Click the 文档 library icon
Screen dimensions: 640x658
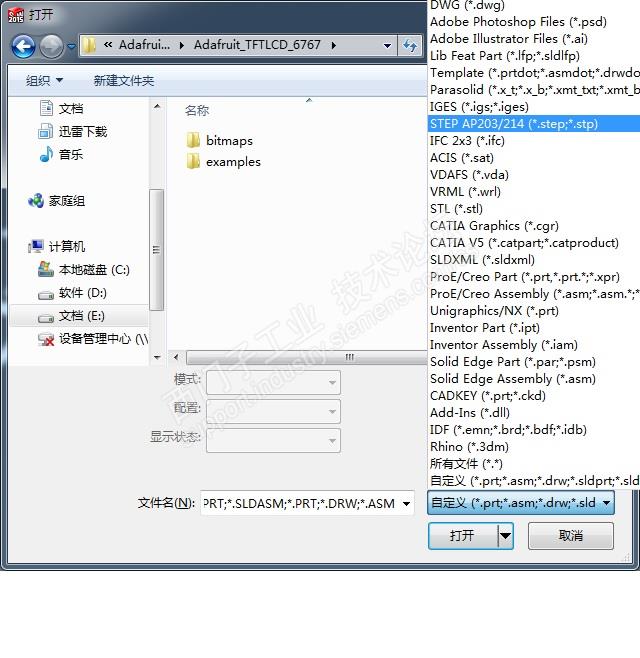click(46, 108)
